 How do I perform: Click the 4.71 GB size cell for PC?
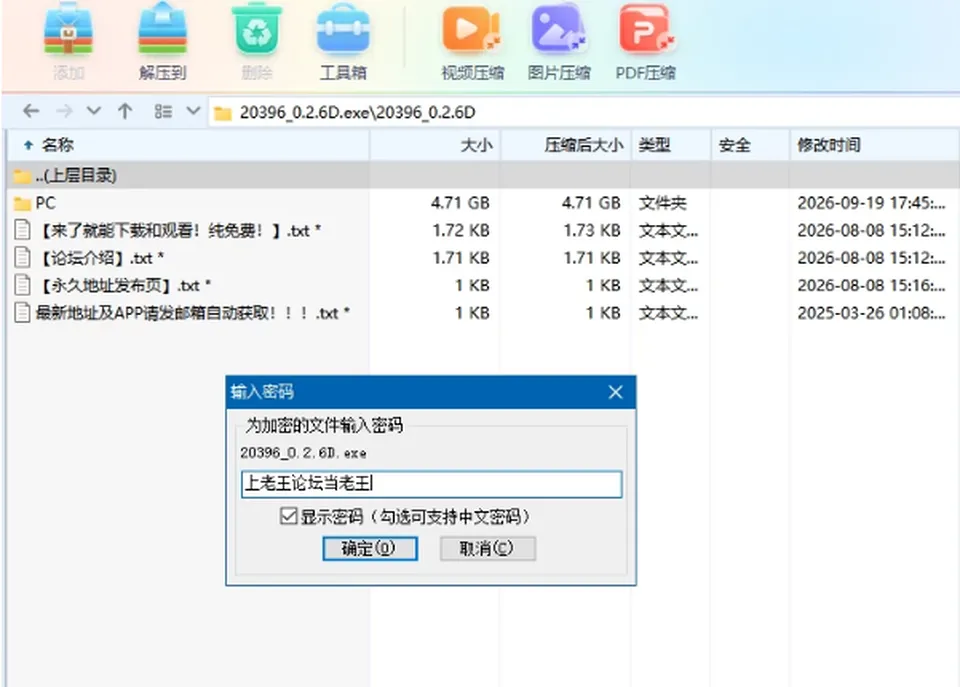pyautogui.click(x=460, y=203)
